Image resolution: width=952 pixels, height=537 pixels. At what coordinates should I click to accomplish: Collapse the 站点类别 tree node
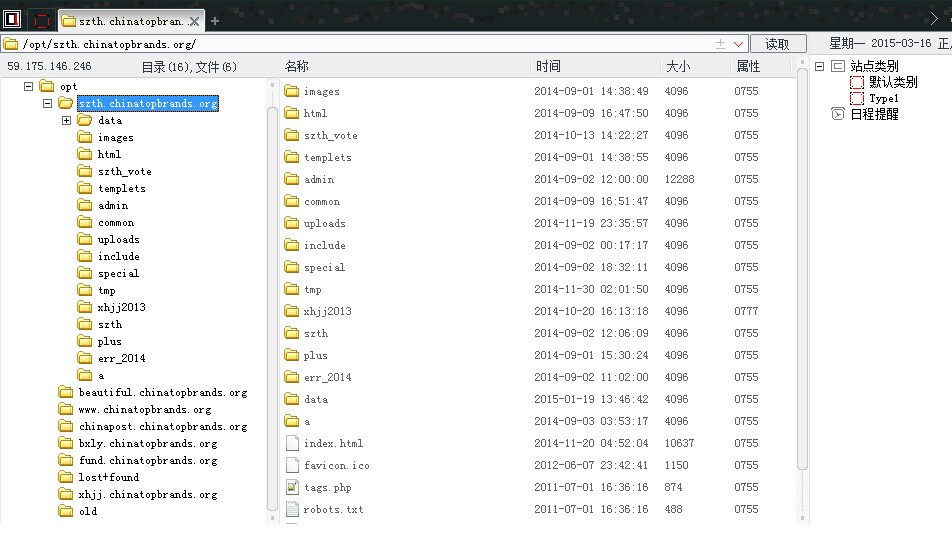[x=819, y=66]
